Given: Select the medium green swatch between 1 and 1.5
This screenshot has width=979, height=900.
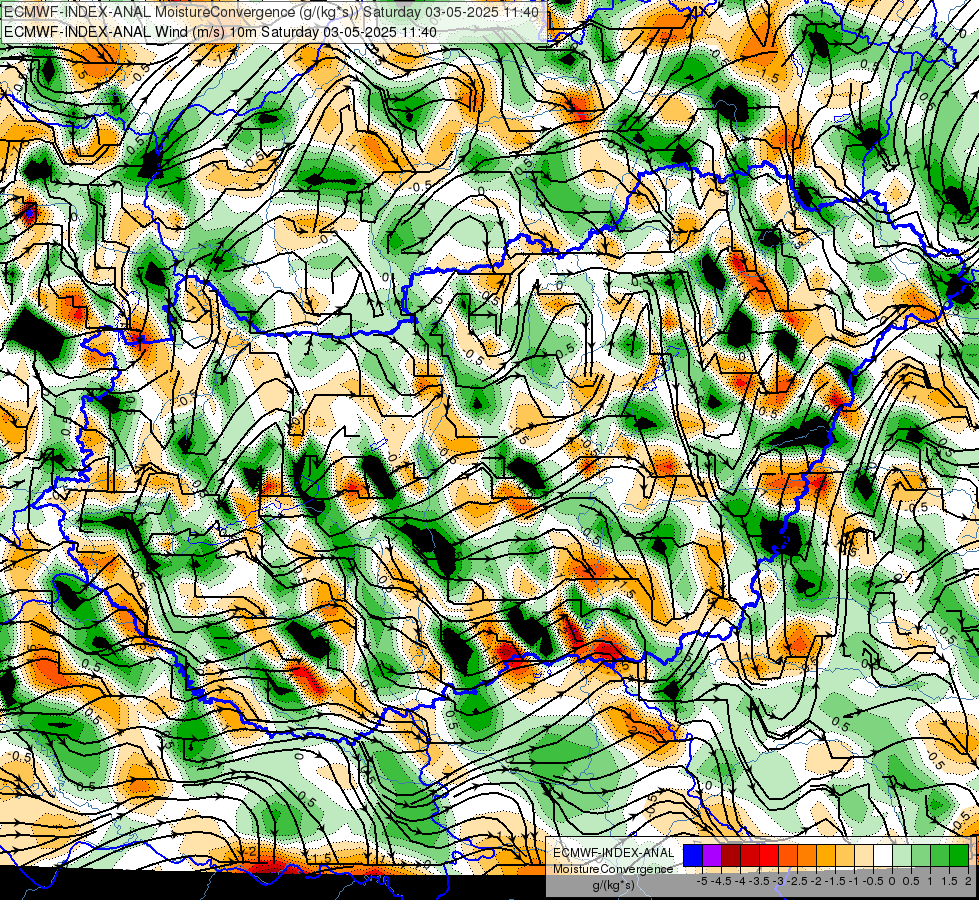Looking at the screenshot, I should click(940, 855).
